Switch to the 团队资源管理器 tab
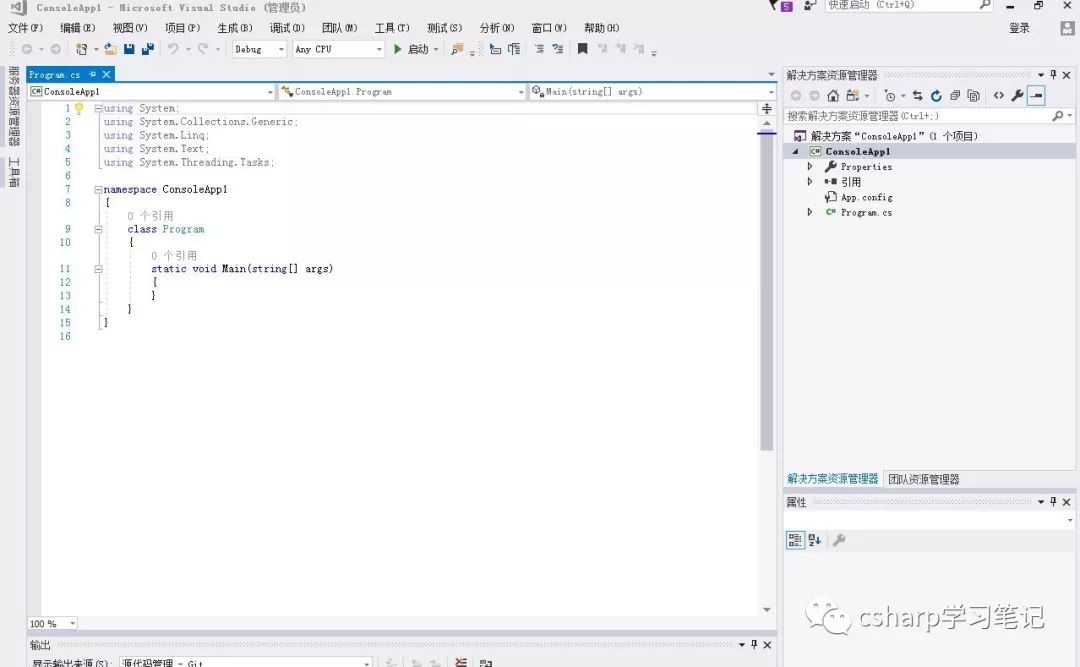 tap(924, 479)
